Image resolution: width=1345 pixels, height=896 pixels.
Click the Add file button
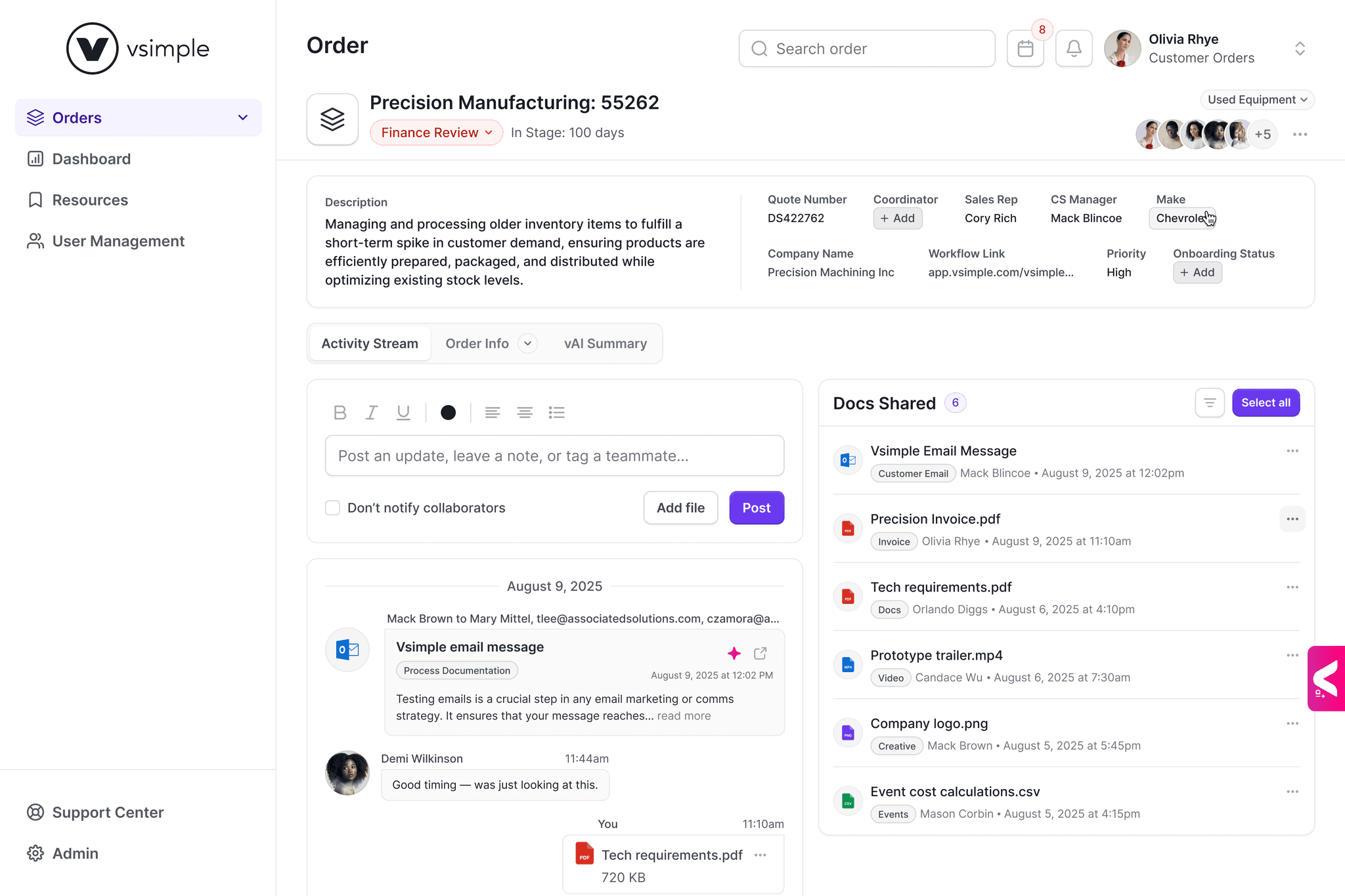pyautogui.click(x=680, y=507)
